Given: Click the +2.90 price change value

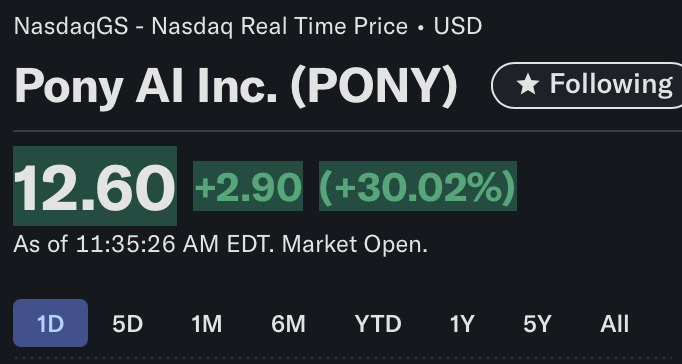Looking at the screenshot, I should [x=248, y=186].
